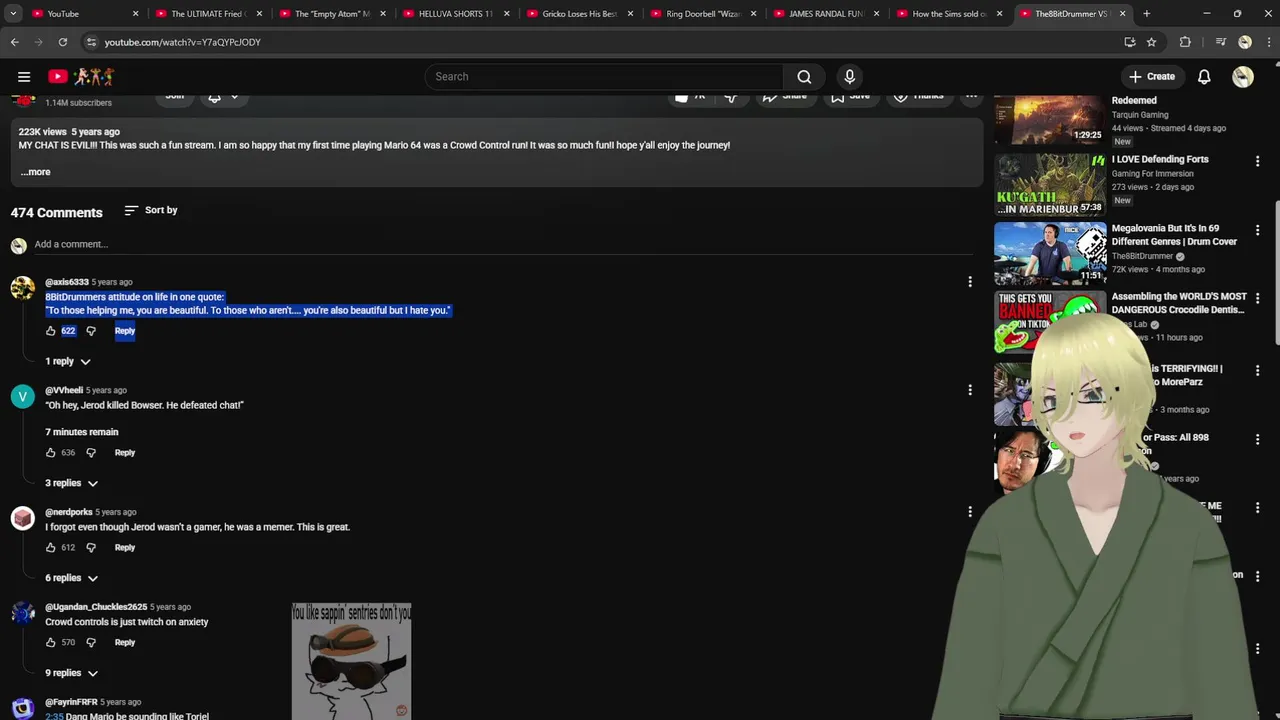Viewport: 1280px width, 720px height.
Task: Bookmark this page with the star icon
Action: click(1151, 42)
